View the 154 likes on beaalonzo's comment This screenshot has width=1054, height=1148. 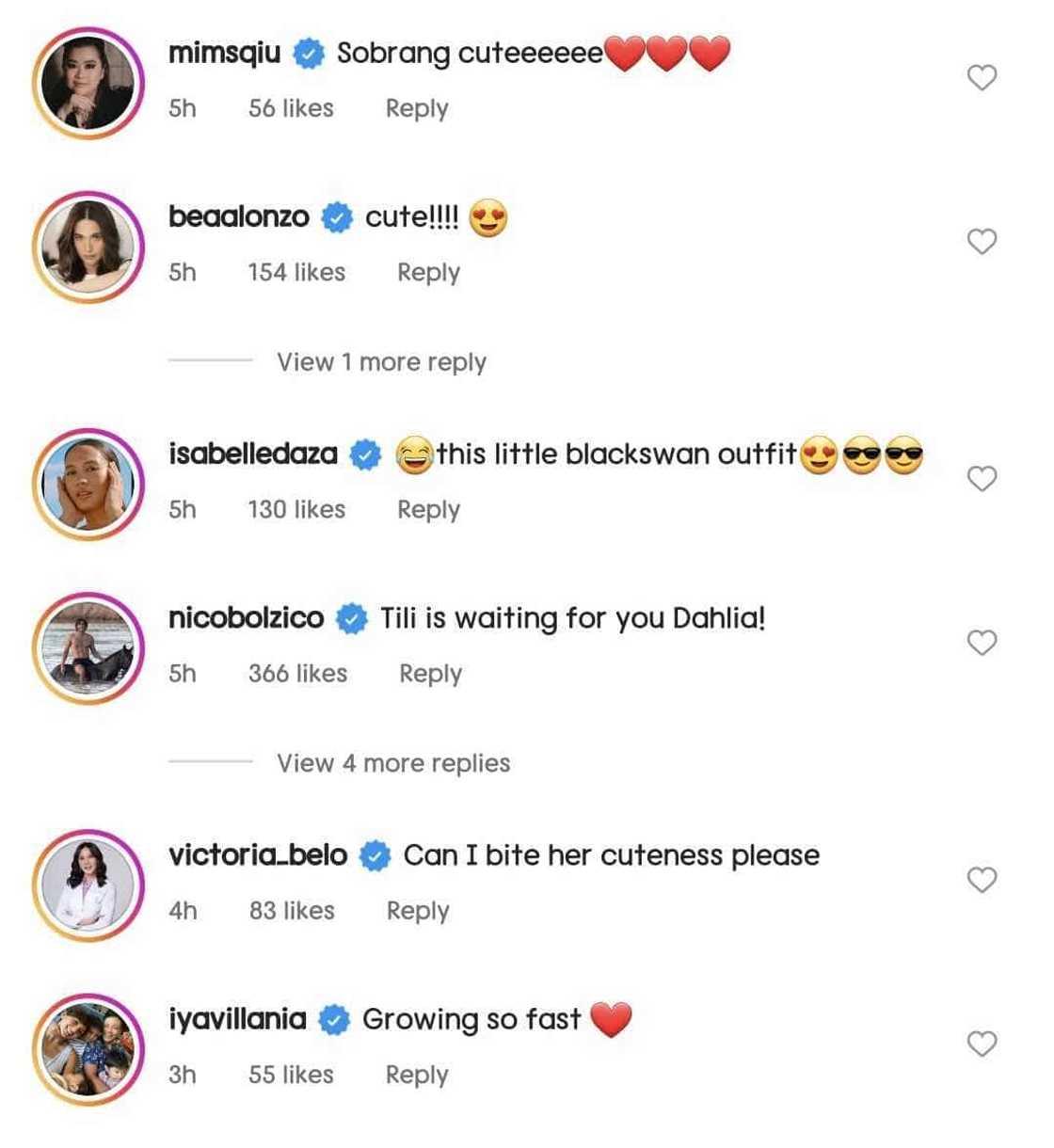296,273
